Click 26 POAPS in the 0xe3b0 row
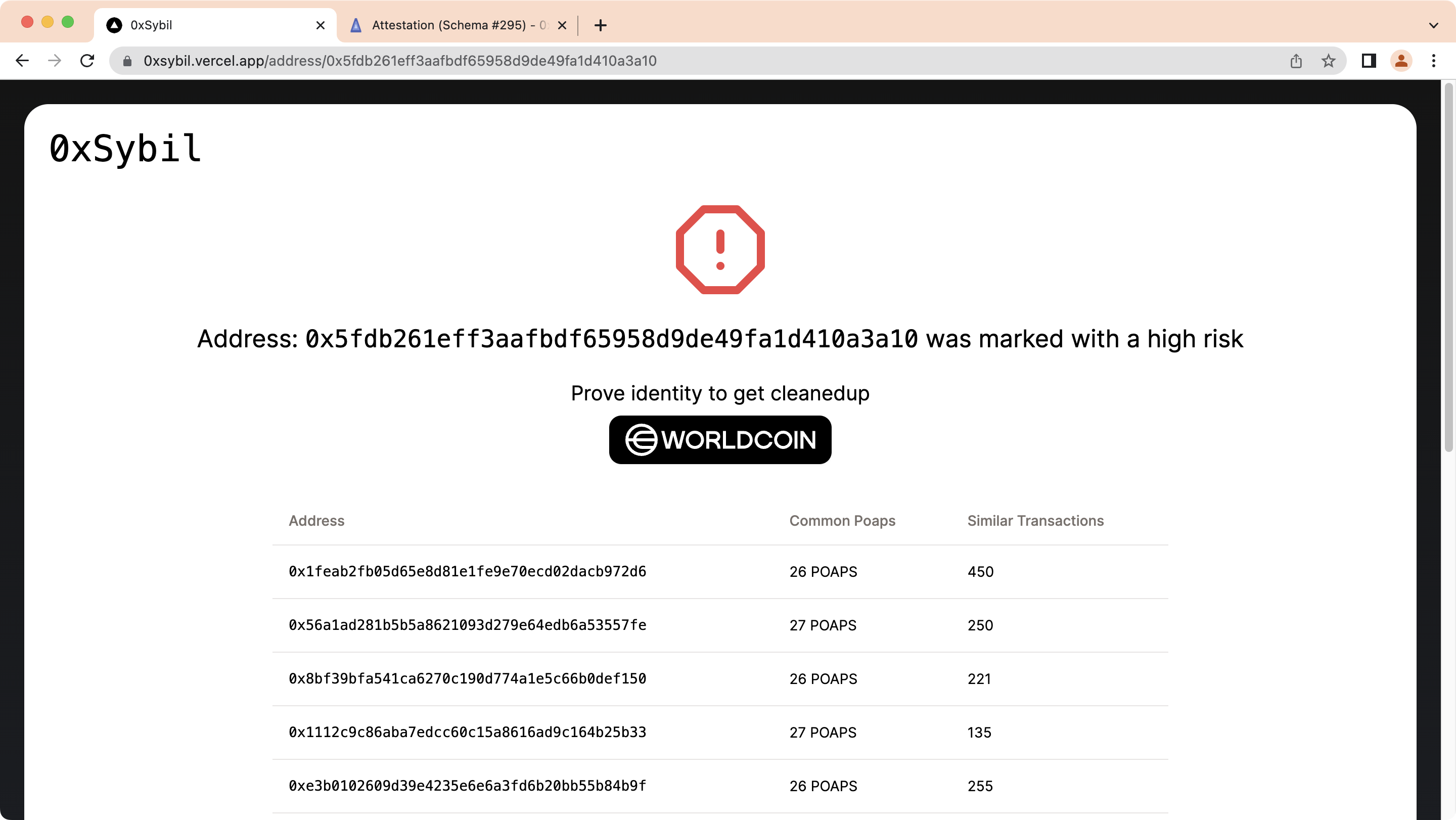 coord(823,787)
